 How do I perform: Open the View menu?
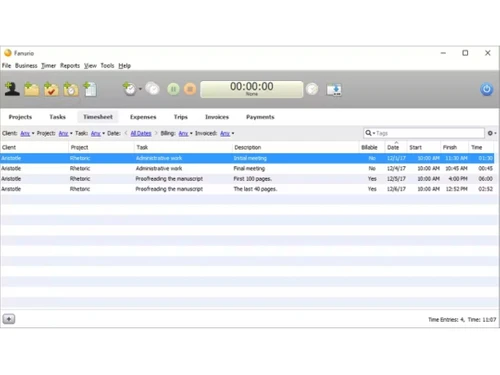[x=90, y=66]
